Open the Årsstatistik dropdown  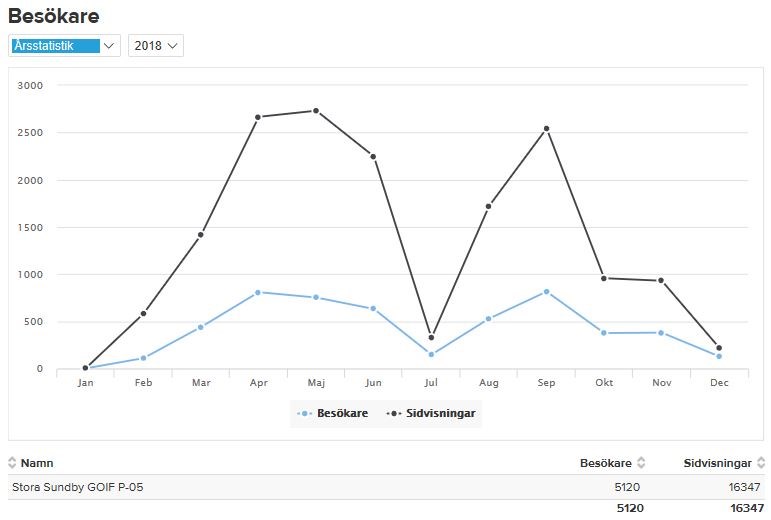coord(65,46)
